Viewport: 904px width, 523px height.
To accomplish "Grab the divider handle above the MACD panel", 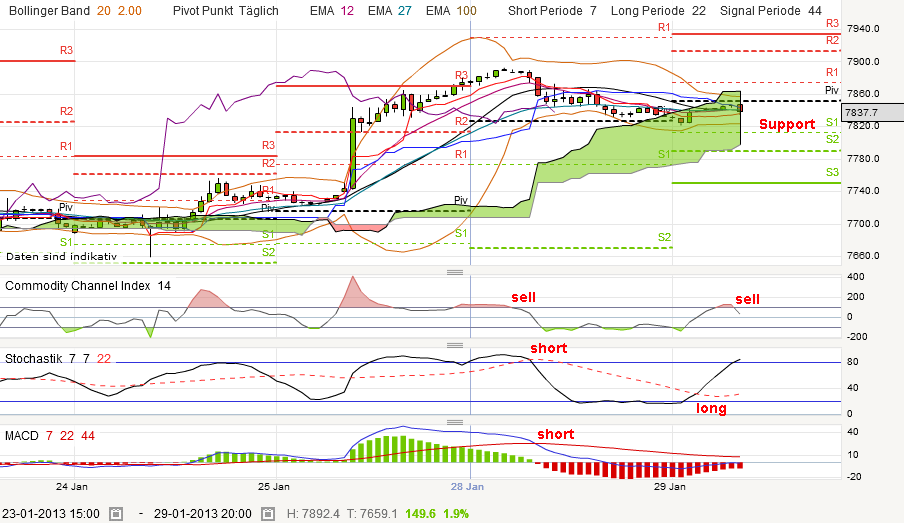I will tap(455, 422).
